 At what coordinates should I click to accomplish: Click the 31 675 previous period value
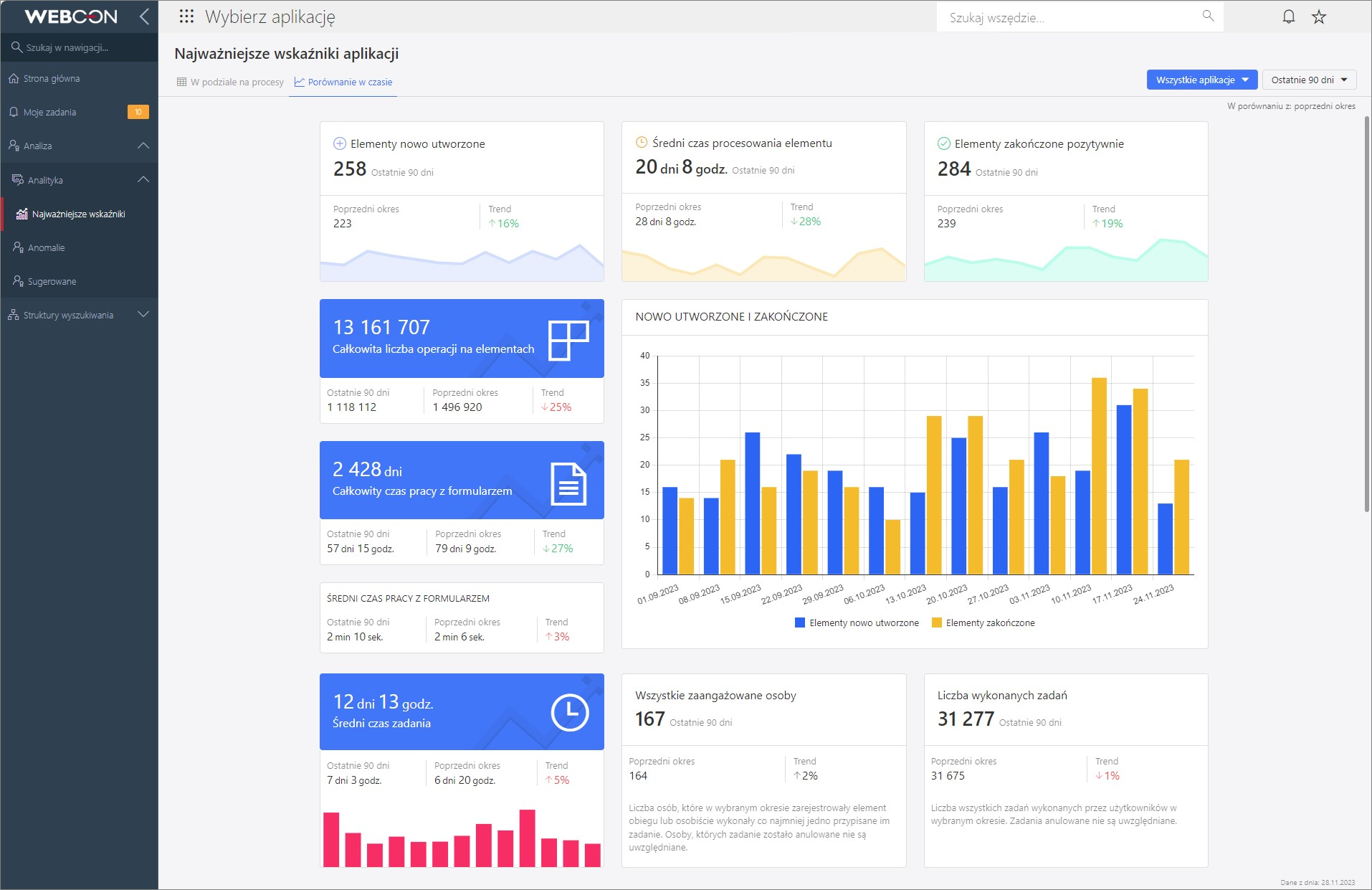pos(948,775)
